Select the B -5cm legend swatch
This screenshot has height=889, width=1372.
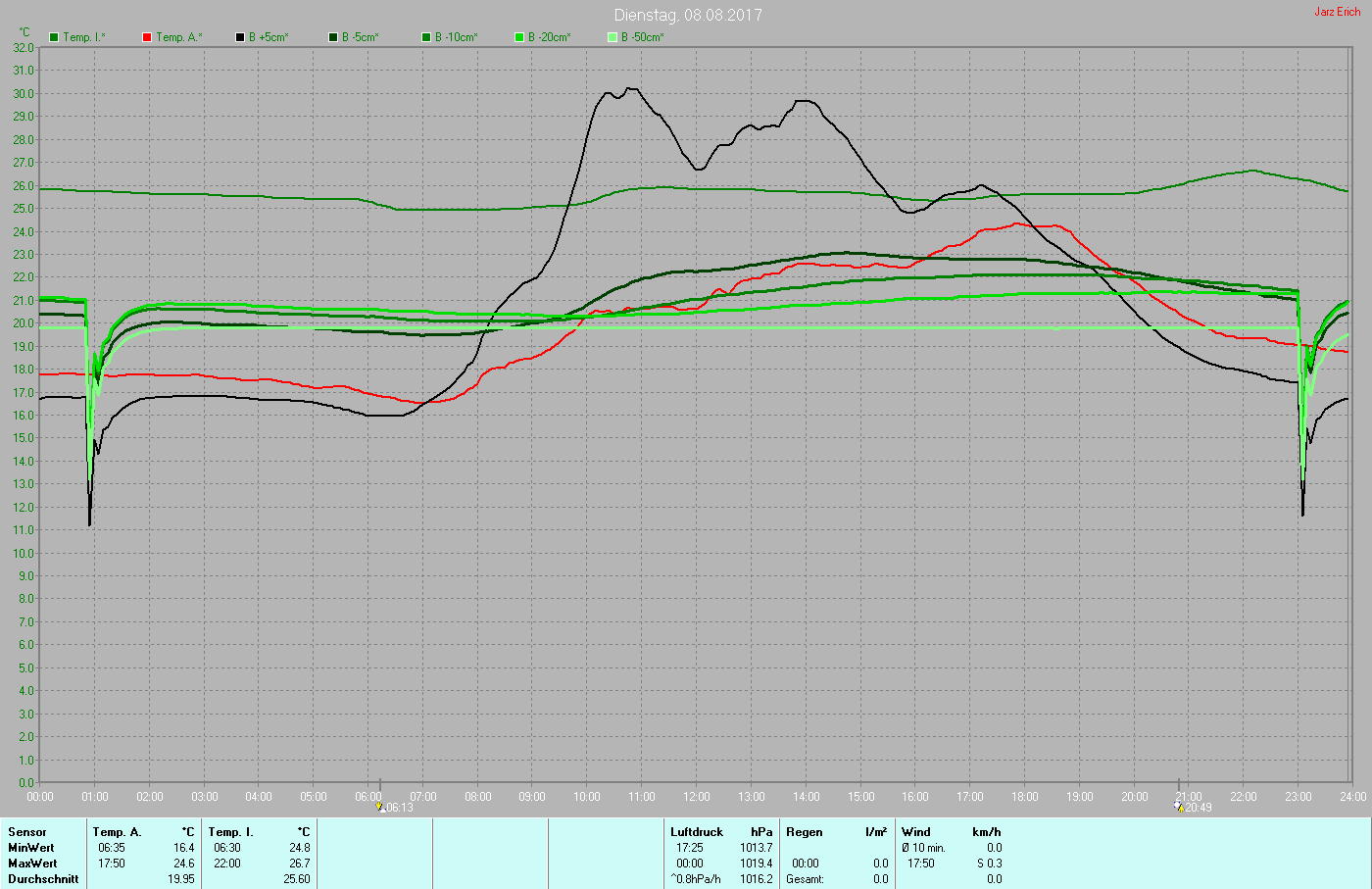[333, 37]
